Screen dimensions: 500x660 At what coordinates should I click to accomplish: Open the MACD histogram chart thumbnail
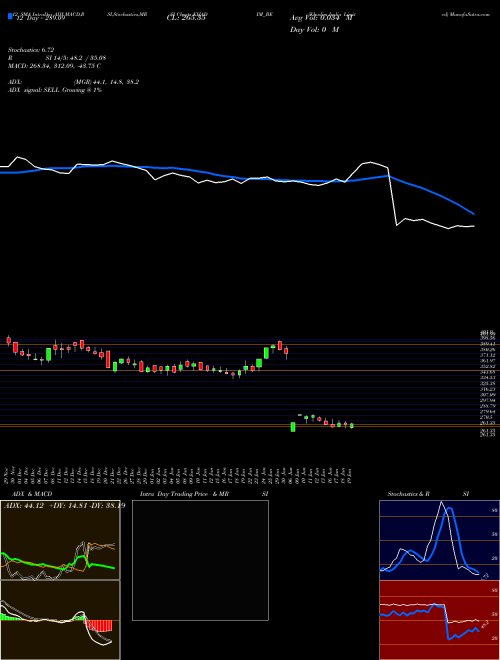pyautogui.click(x=60, y=620)
